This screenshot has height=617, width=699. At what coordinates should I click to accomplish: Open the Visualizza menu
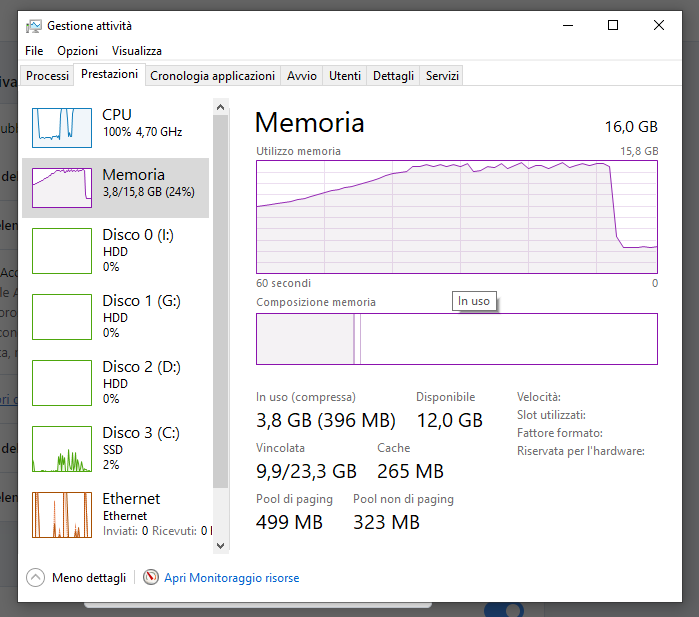136,51
